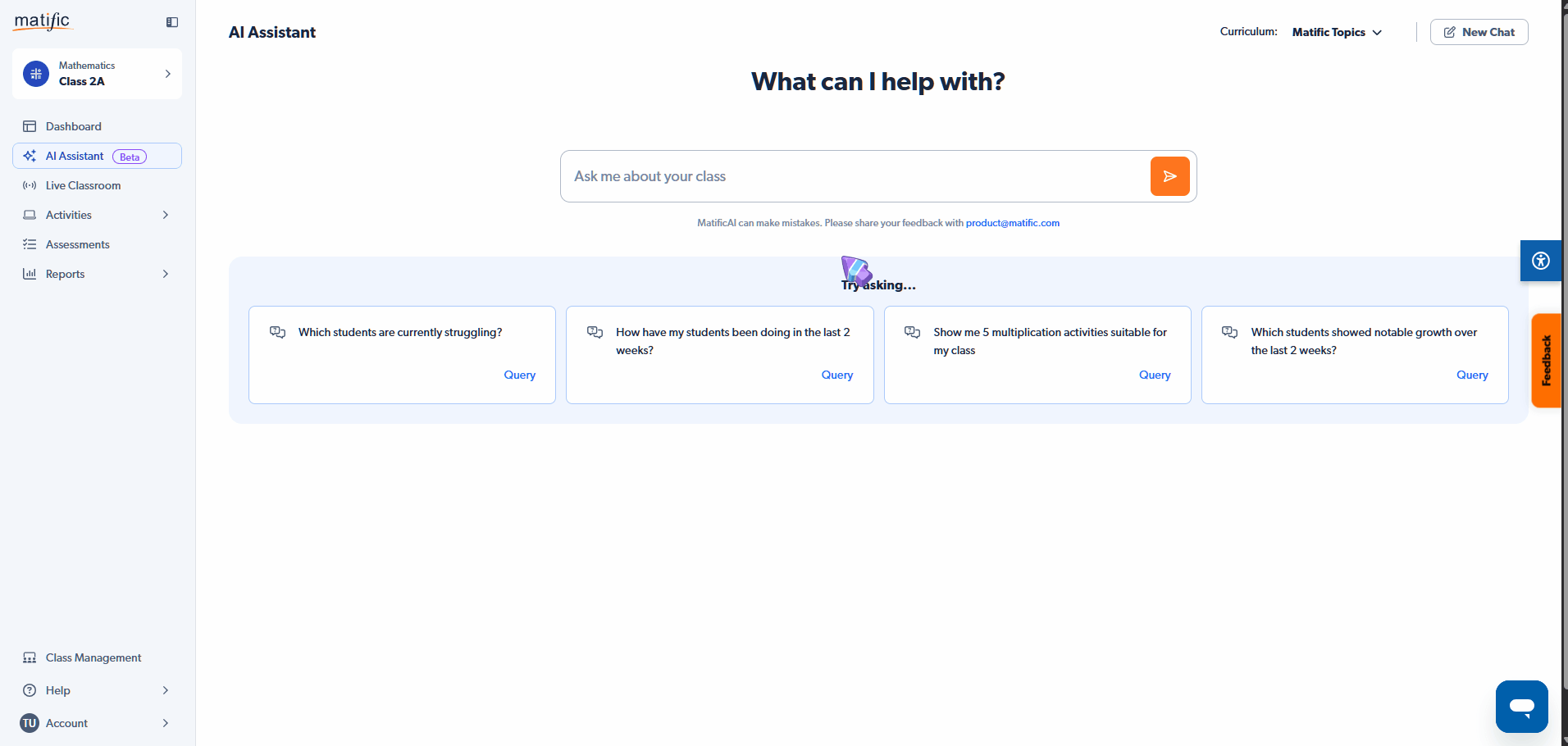Open Class Management via its icon

pos(30,657)
